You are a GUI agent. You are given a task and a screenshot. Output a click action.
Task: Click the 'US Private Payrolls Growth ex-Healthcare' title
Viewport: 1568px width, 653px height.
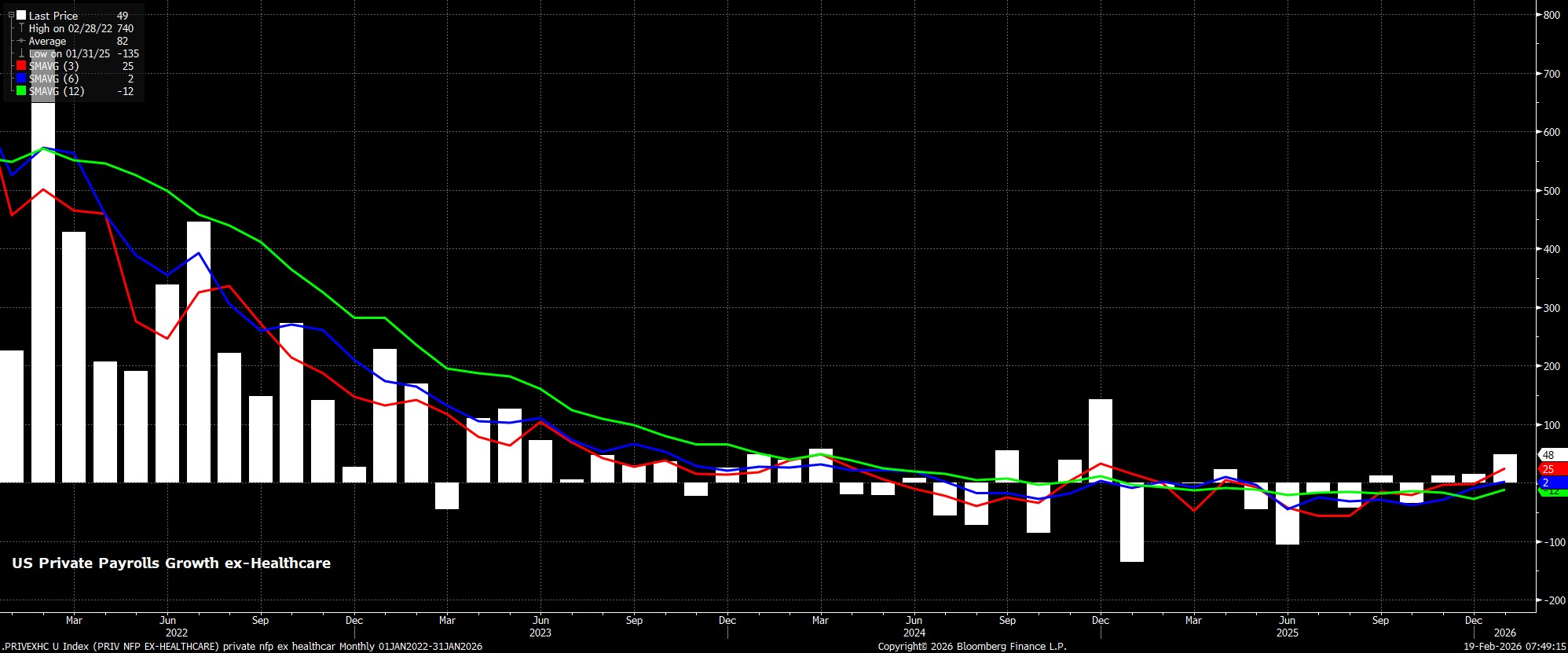pos(171,563)
